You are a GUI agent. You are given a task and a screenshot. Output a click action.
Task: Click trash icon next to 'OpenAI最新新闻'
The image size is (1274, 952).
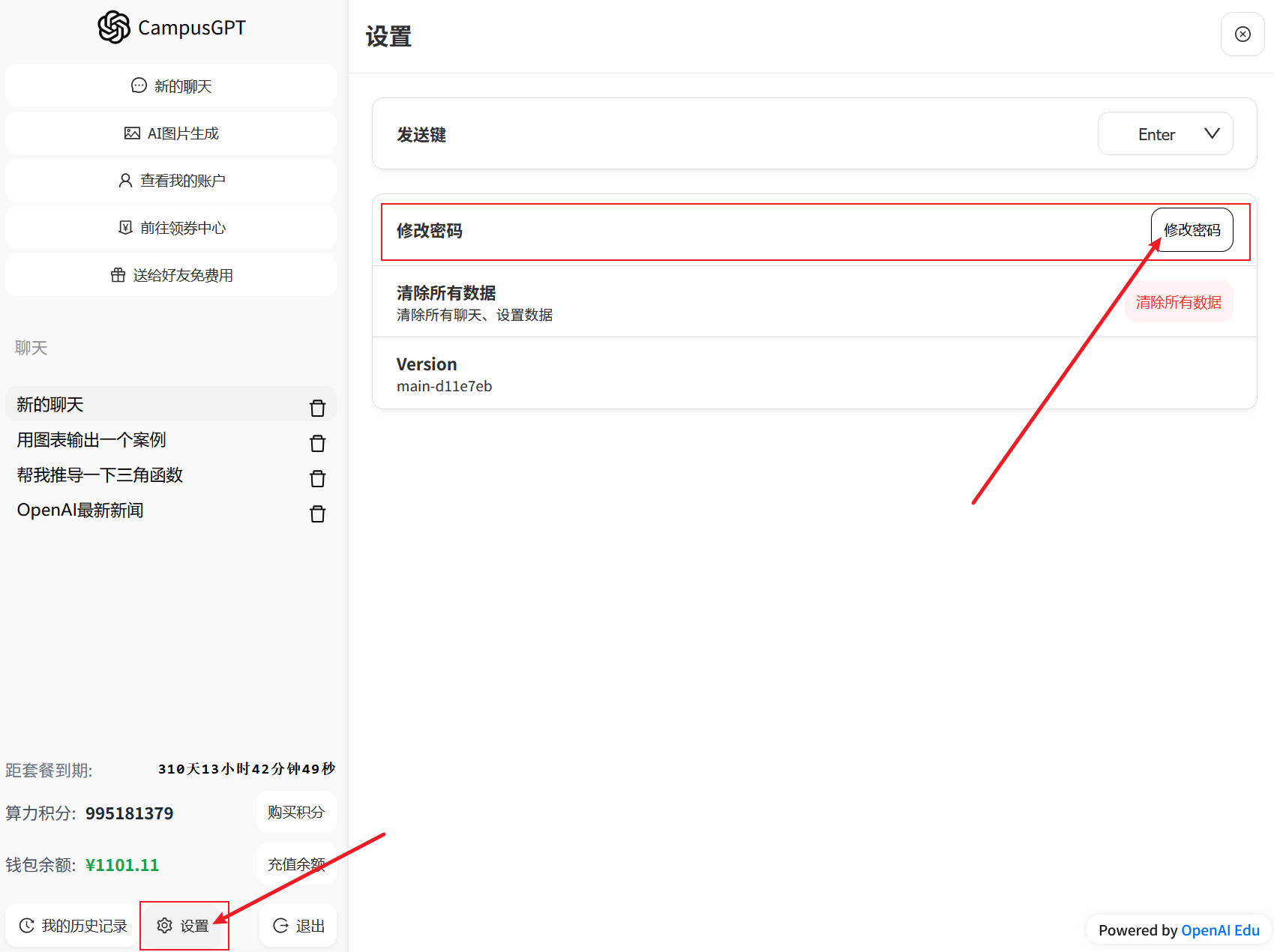pos(317,513)
